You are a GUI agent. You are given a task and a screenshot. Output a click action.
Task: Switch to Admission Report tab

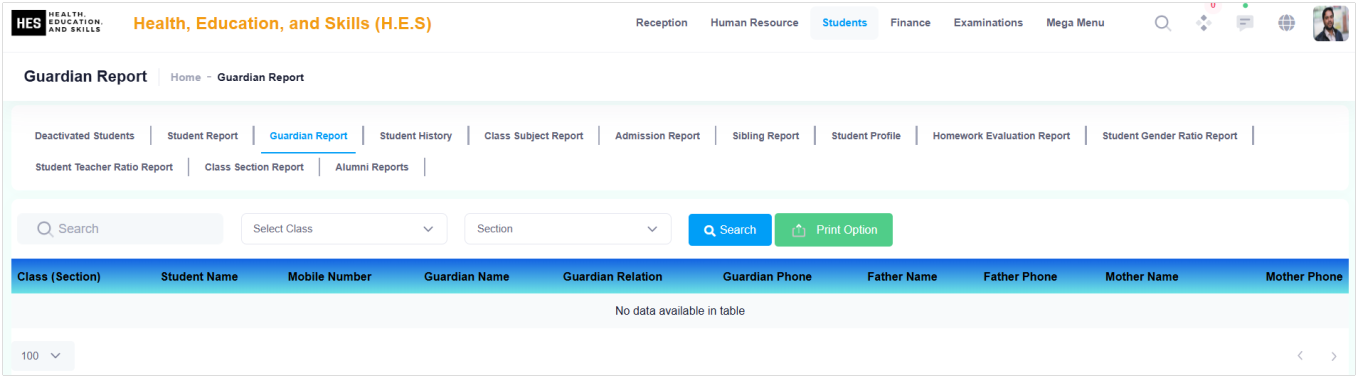(657, 136)
